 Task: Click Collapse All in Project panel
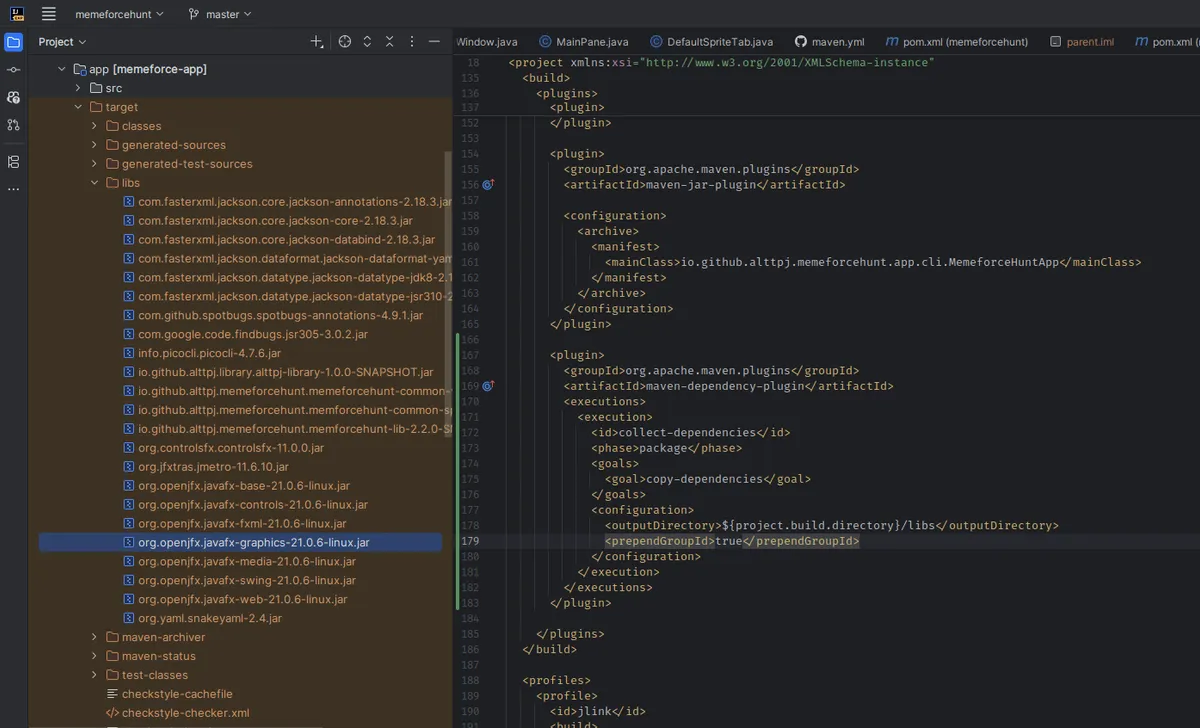pyautogui.click(x=388, y=41)
